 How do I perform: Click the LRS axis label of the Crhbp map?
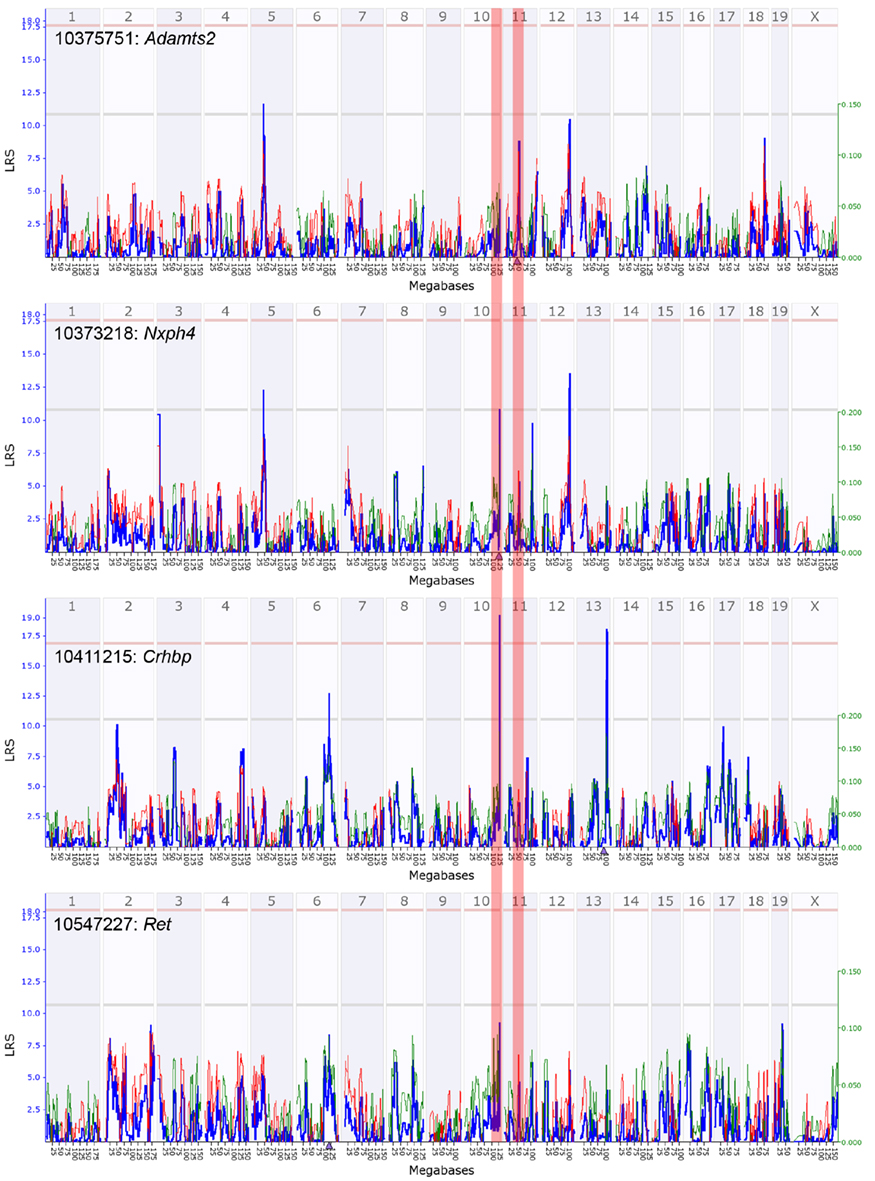coord(10,750)
